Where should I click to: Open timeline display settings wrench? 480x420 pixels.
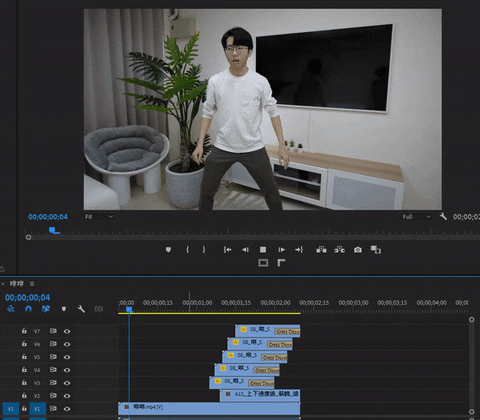click(81, 309)
